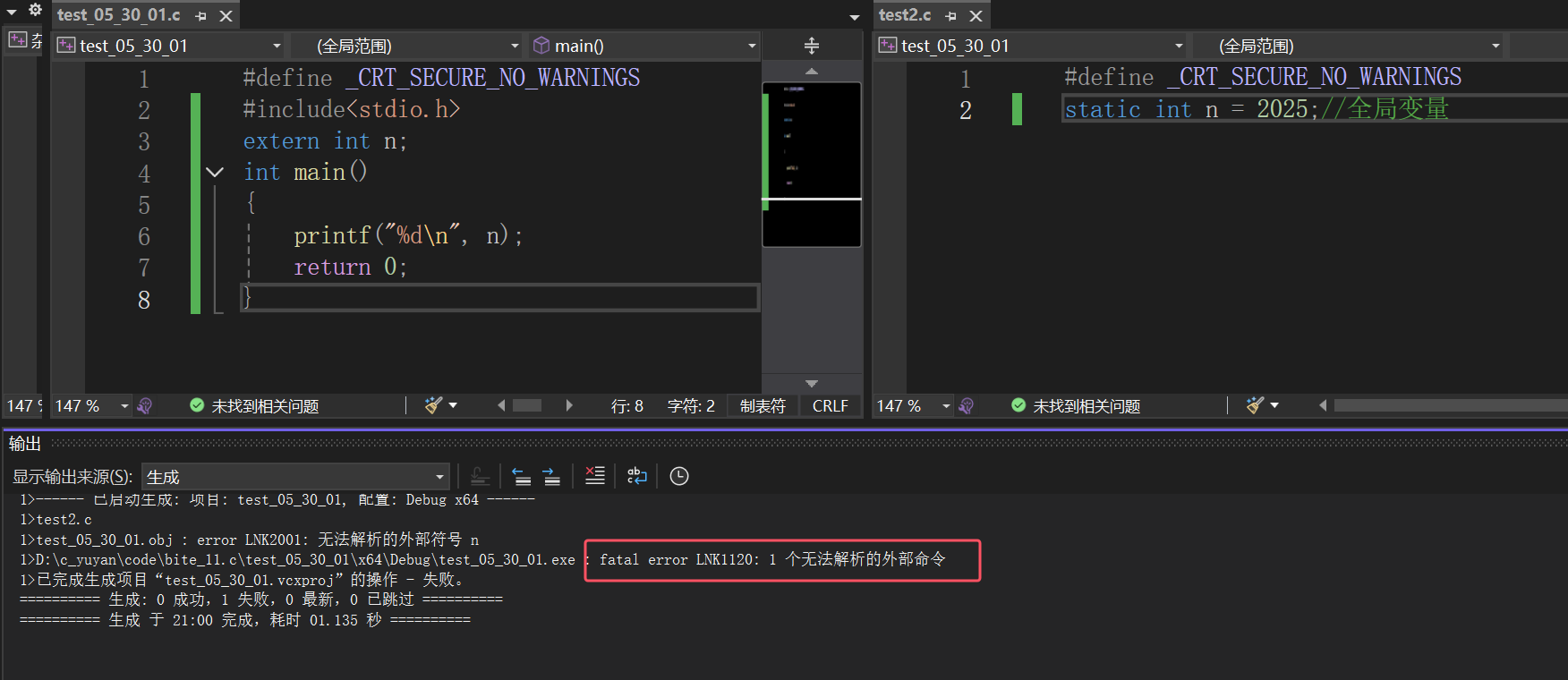This screenshot has width=1568, height=680.
Task: Toggle word wrap in output panel
Action: (x=637, y=476)
